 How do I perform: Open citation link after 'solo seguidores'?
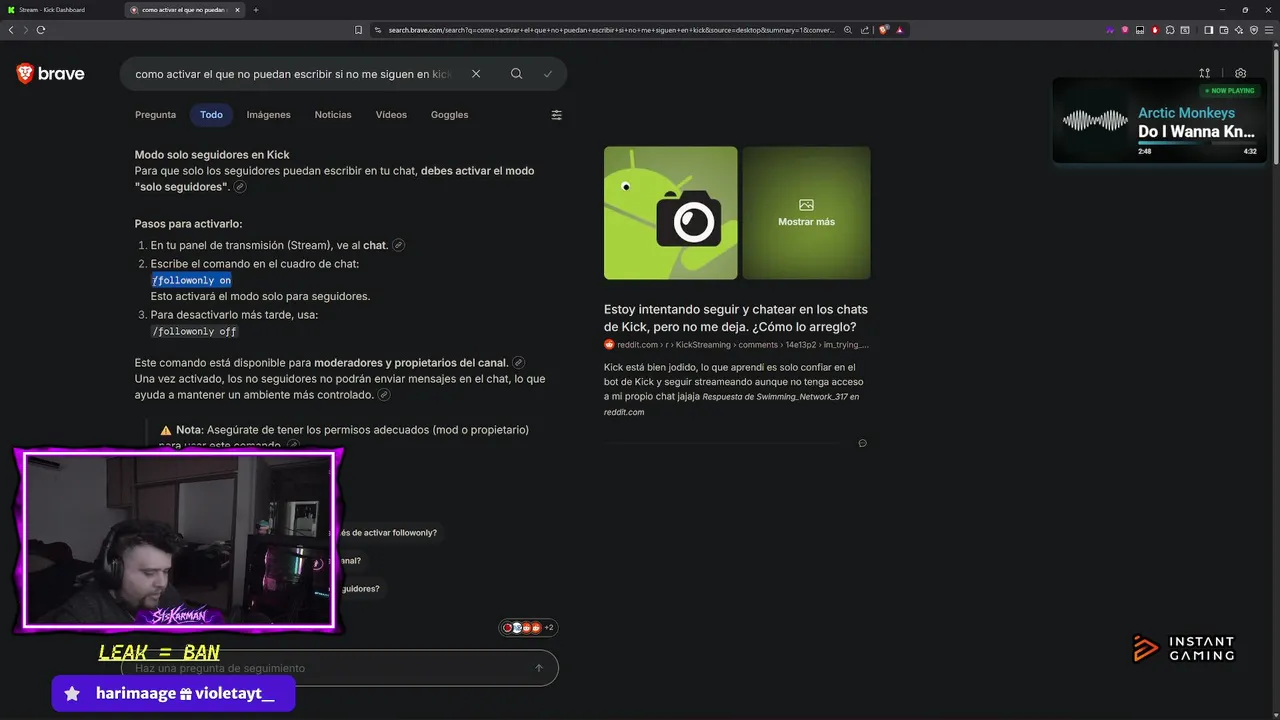pos(240,187)
